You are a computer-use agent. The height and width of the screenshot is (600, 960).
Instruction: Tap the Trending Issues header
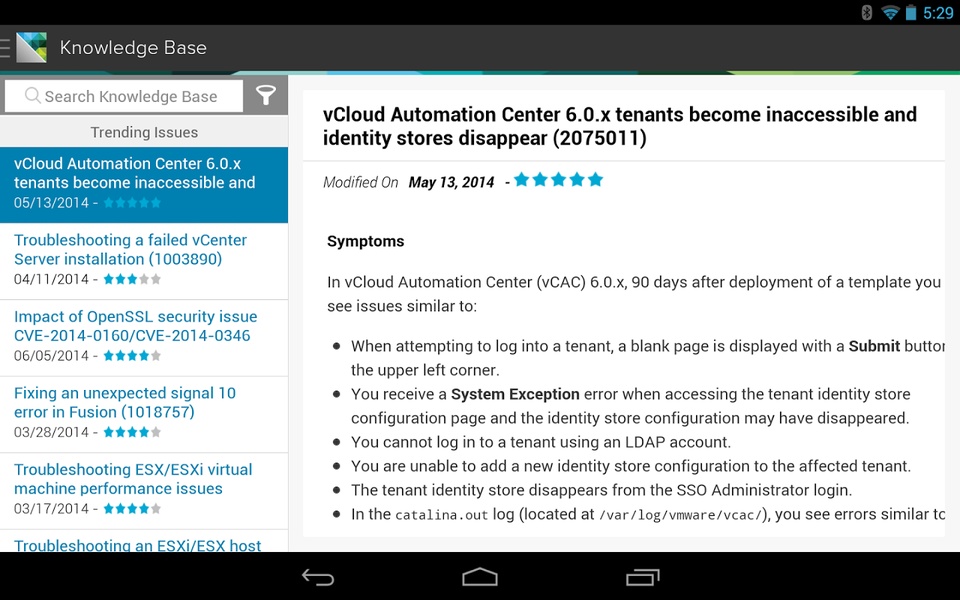coord(144,132)
